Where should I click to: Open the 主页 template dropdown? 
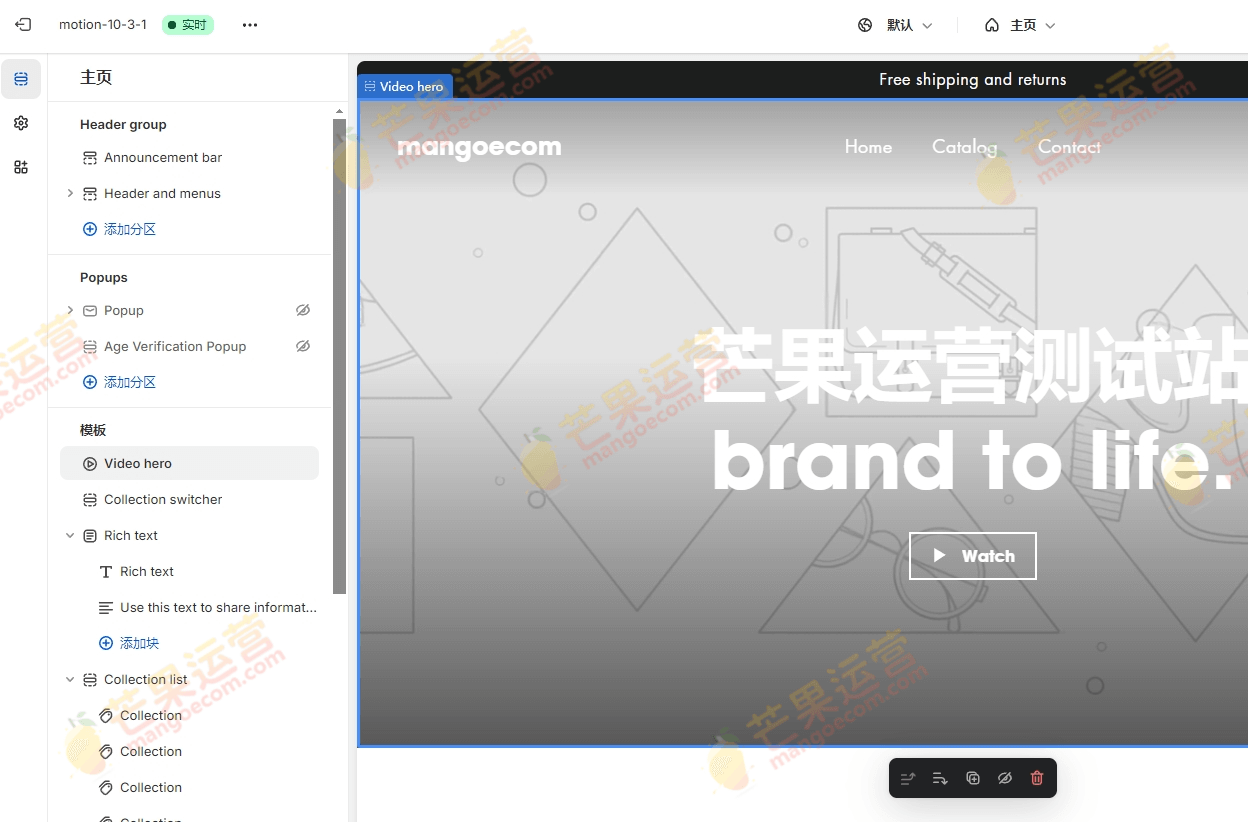1020,25
